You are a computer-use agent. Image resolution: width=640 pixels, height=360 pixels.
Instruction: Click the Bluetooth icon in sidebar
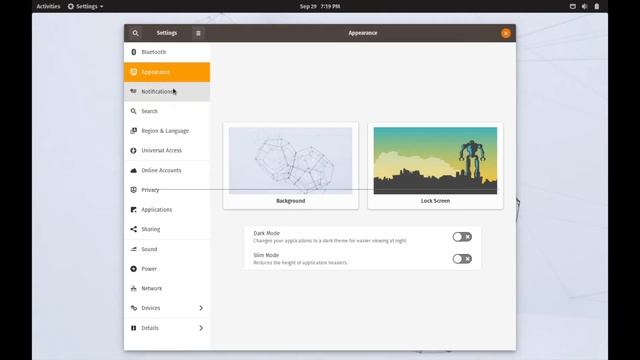(133, 52)
